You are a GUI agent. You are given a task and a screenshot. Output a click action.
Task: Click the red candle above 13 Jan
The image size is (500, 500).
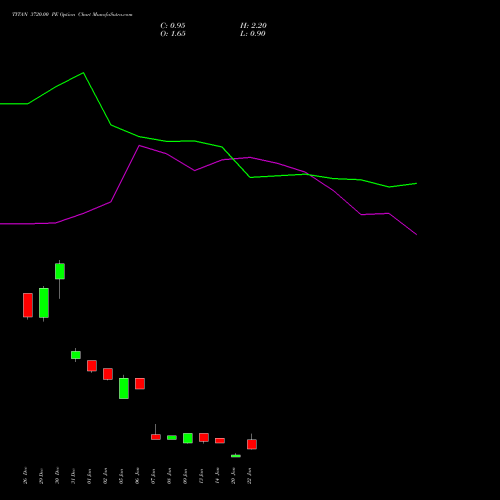[x=204, y=438]
